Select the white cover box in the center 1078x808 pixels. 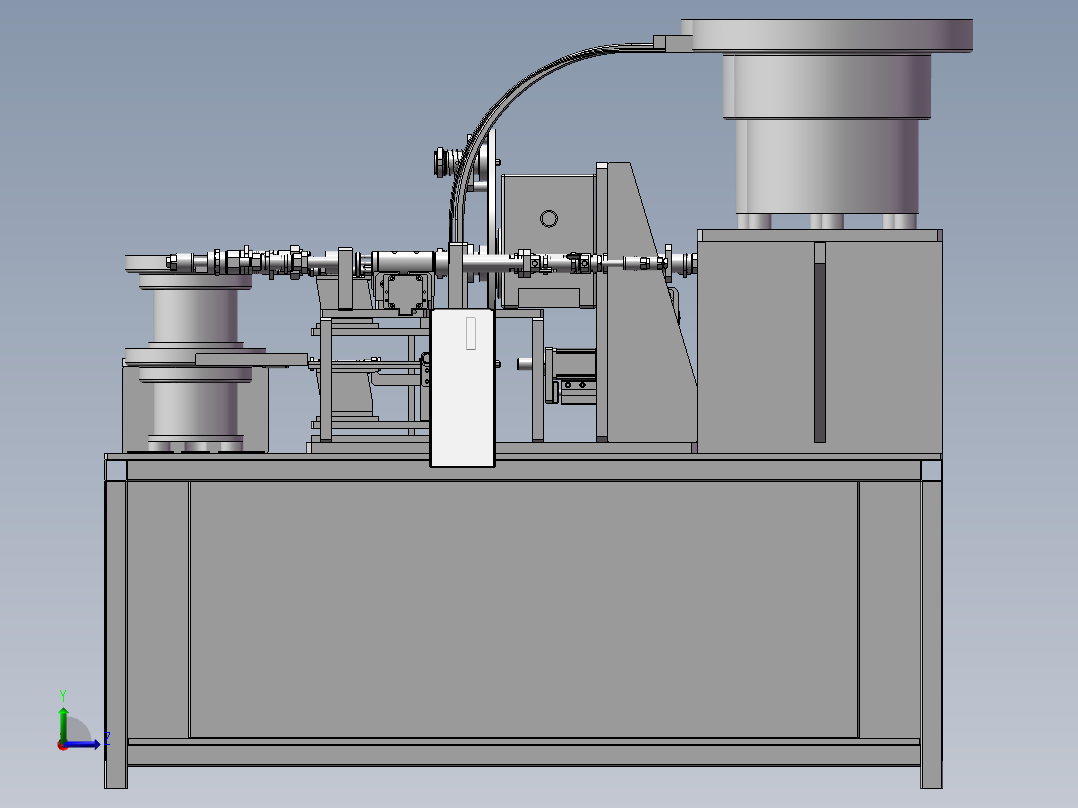click(x=462, y=388)
